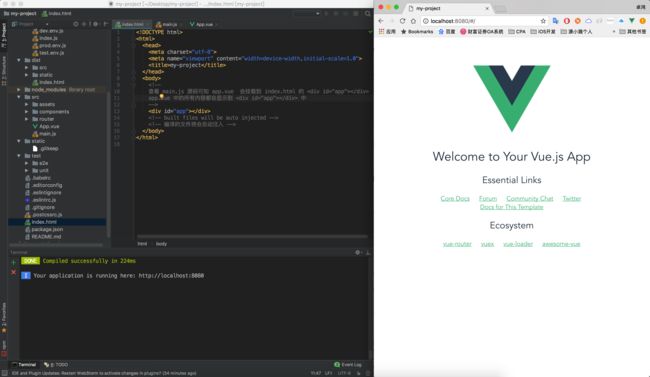The width and height of the screenshot is (650, 377).
Task: Click the tool windows toggle in status bar corner
Action: pos(4,373)
